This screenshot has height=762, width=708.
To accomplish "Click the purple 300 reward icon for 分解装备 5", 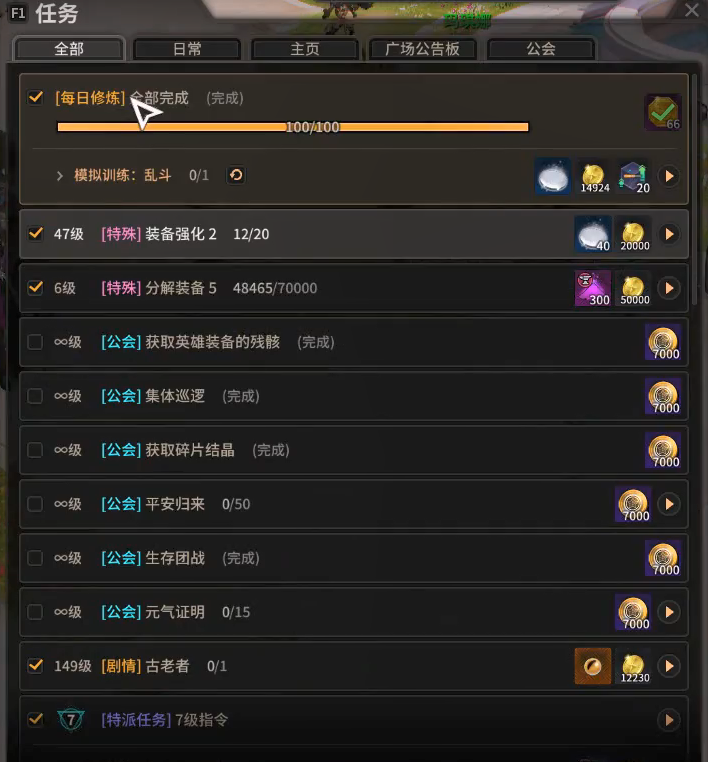I will [x=593, y=288].
